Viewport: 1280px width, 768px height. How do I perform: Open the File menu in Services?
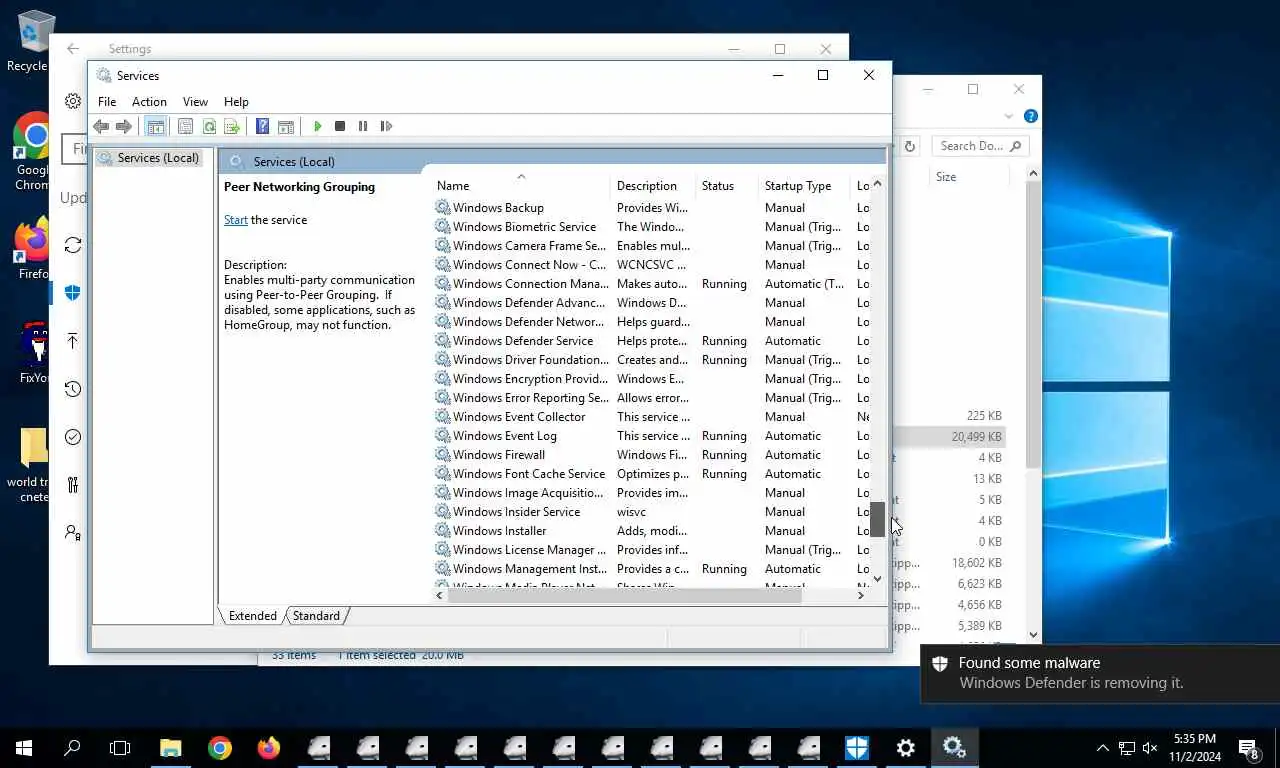(x=107, y=102)
